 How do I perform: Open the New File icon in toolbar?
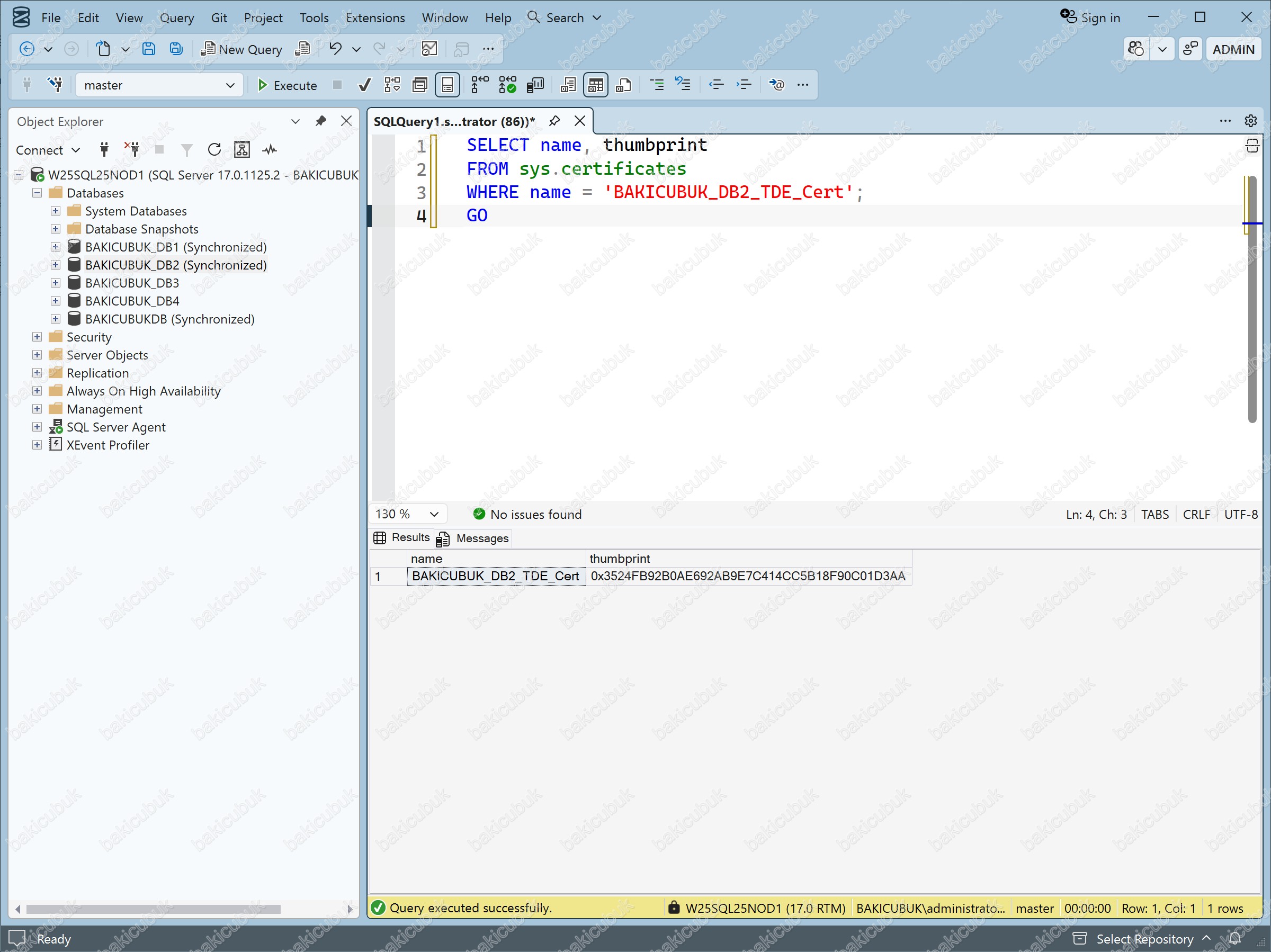(103, 49)
